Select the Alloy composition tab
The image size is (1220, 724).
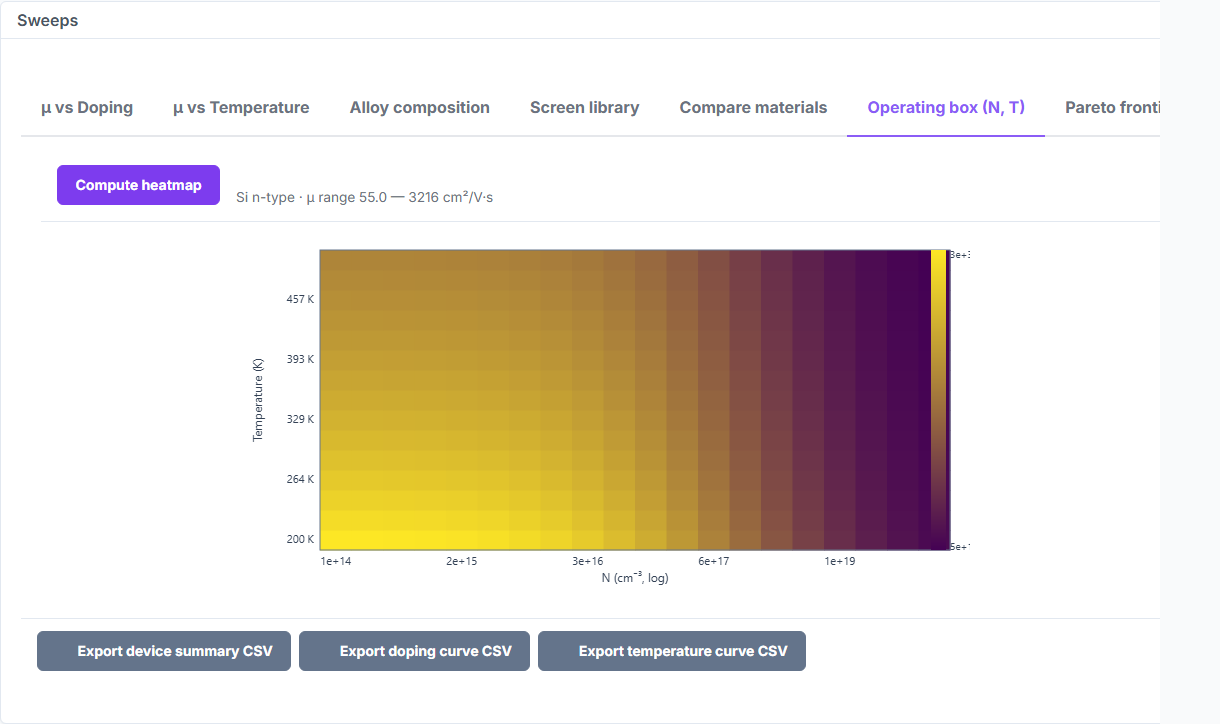[x=420, y=107]
